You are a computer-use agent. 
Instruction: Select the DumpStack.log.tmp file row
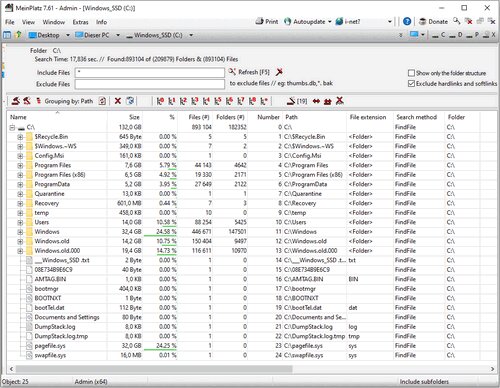pos(252,336)
